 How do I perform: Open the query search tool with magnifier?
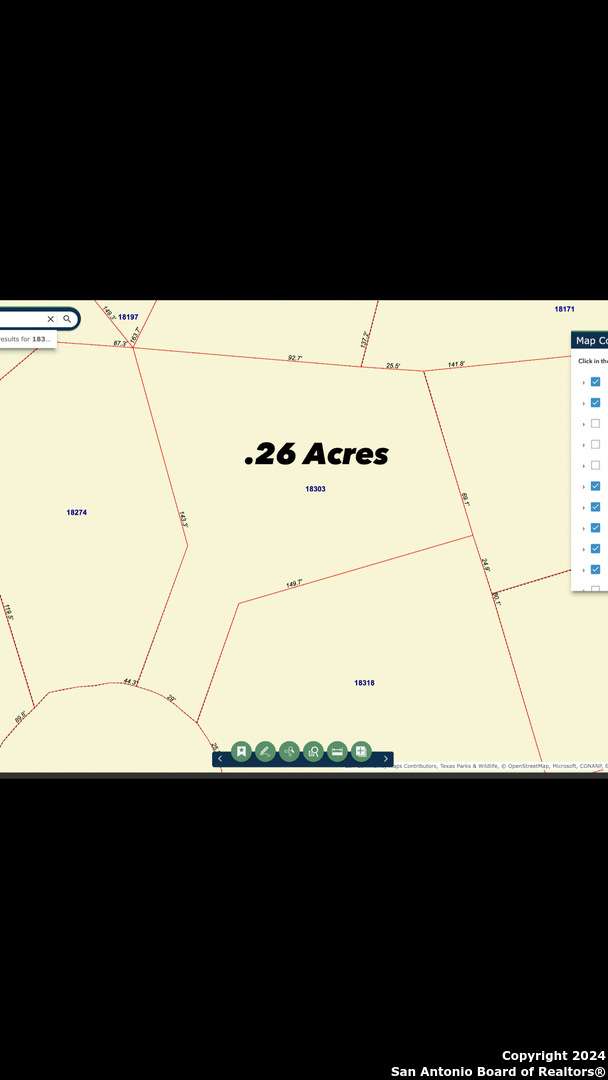click(313, 752)
